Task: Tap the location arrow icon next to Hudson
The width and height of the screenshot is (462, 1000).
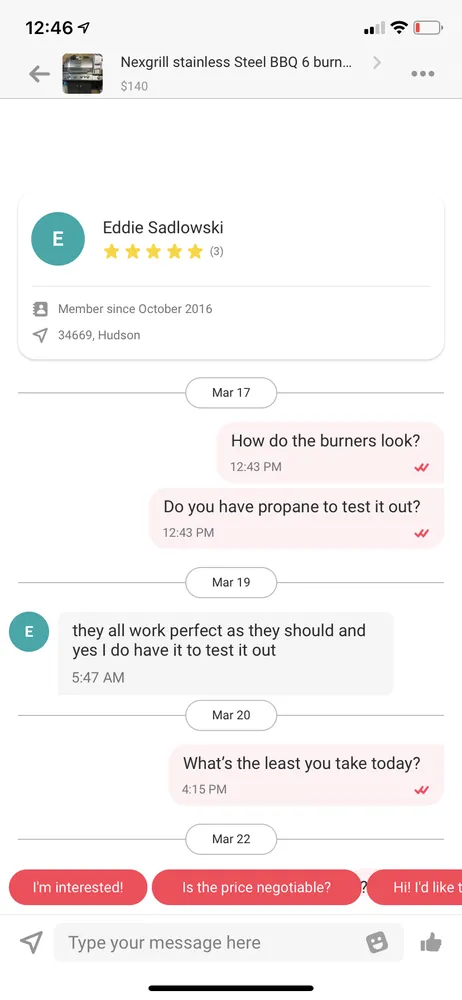Action: (x=40, y=335)
